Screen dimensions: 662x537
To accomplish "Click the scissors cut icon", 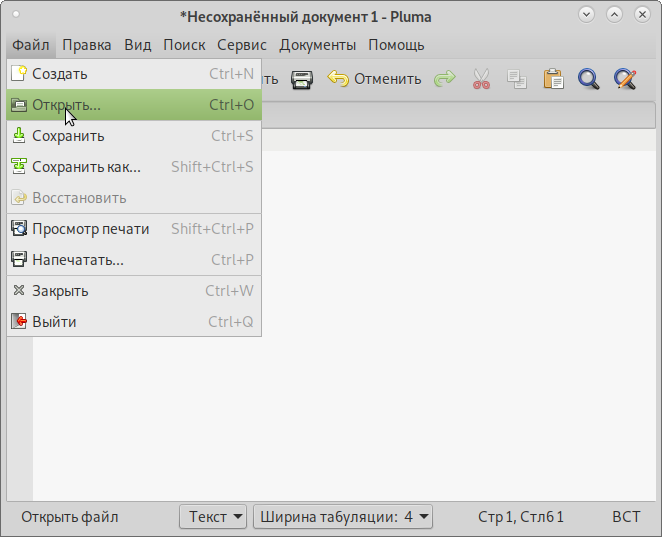I will (481, 79).
